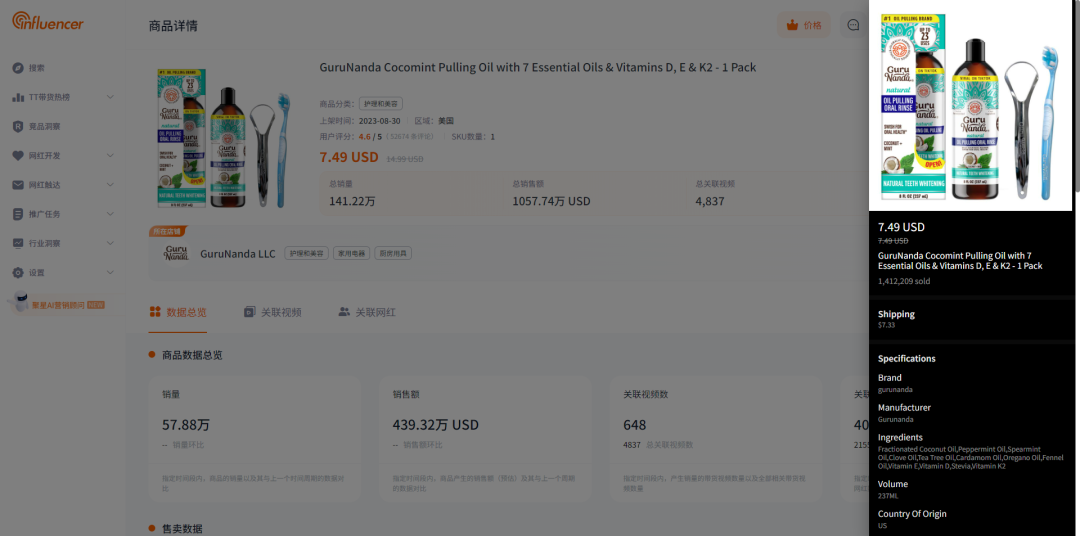Click the GuruNanda shop logo

pos(176,253)
